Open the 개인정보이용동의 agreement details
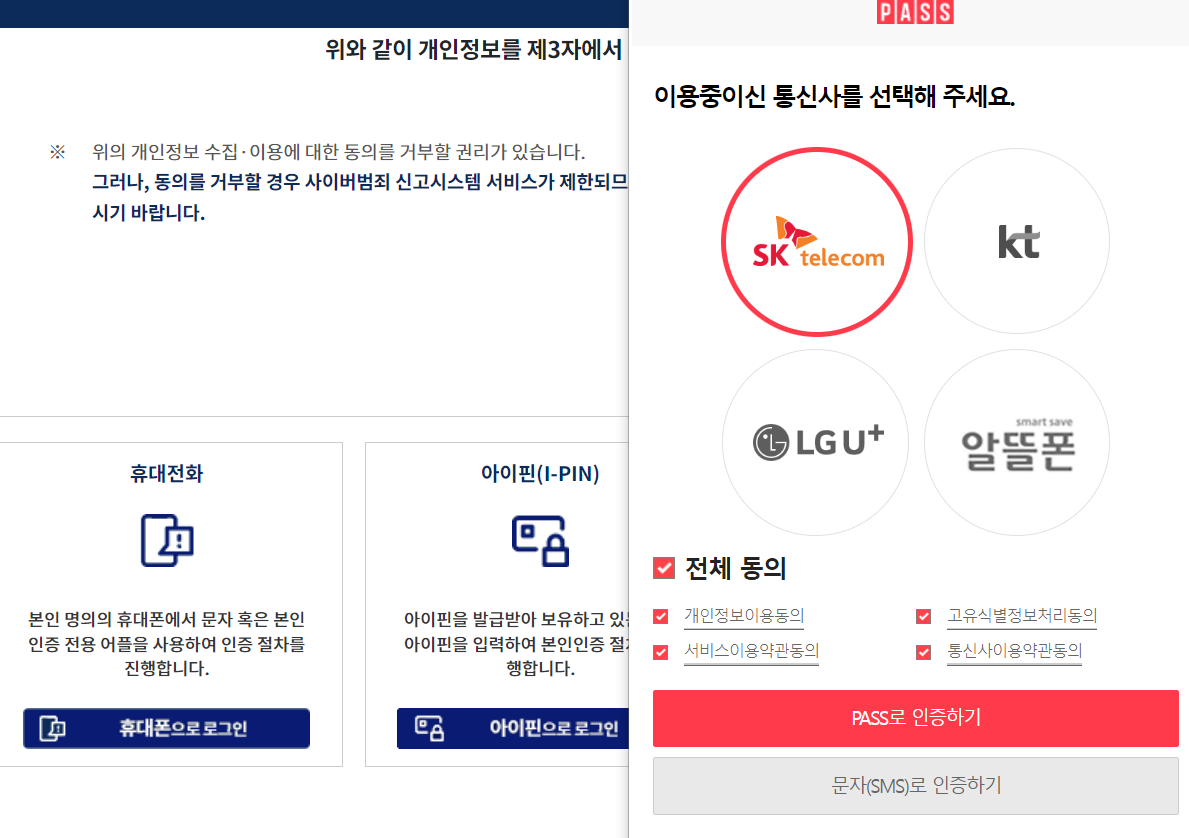Viewport: 1189px width, 838px height. [747, 616]
